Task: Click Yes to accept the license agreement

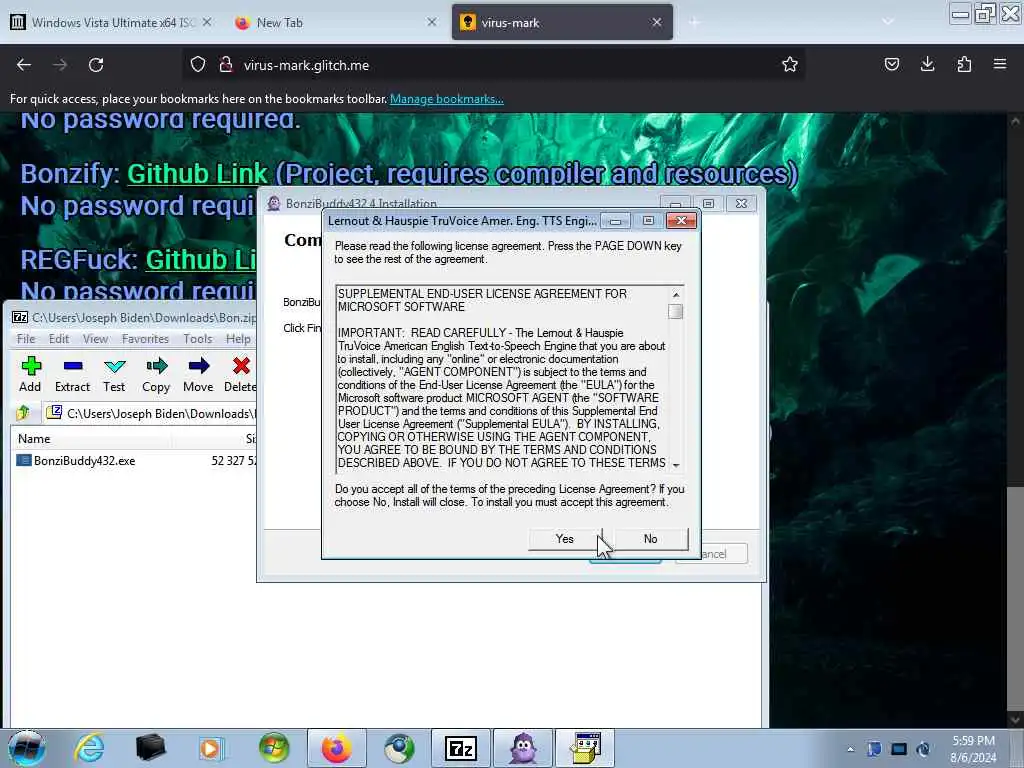Action: pos(565,539)
